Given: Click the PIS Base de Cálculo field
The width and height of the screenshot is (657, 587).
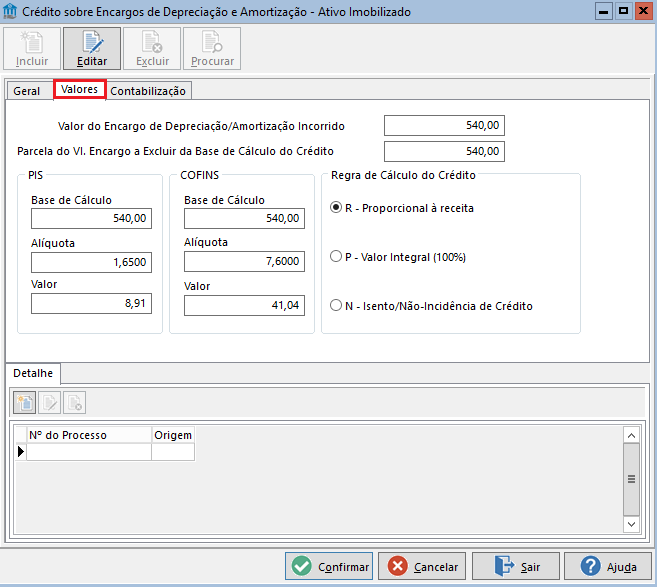Looking at the screenshot, I should (x=91, y=218).
